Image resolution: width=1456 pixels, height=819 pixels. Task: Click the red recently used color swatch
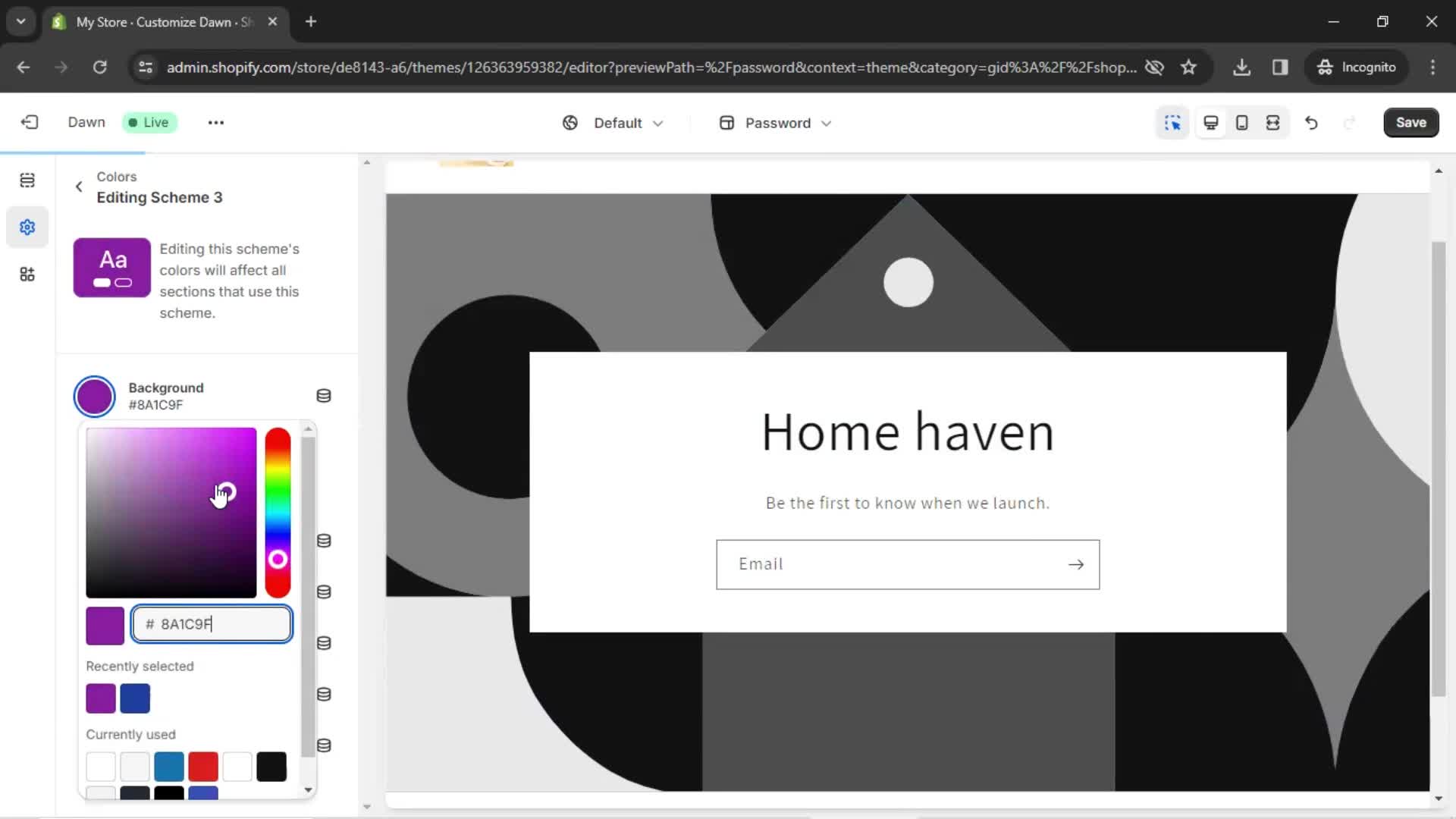(203, 766)
